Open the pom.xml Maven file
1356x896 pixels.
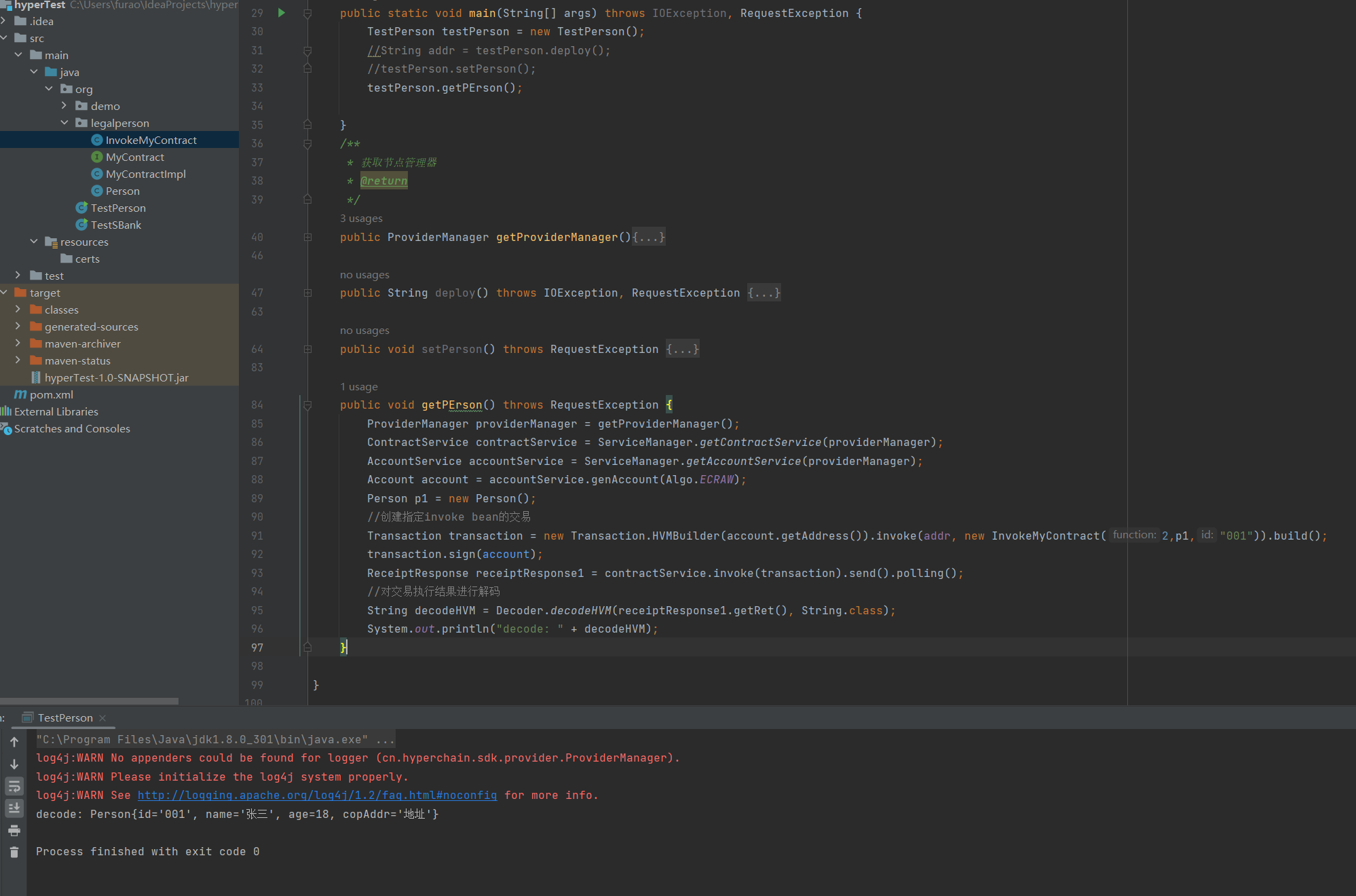point(51,394)
